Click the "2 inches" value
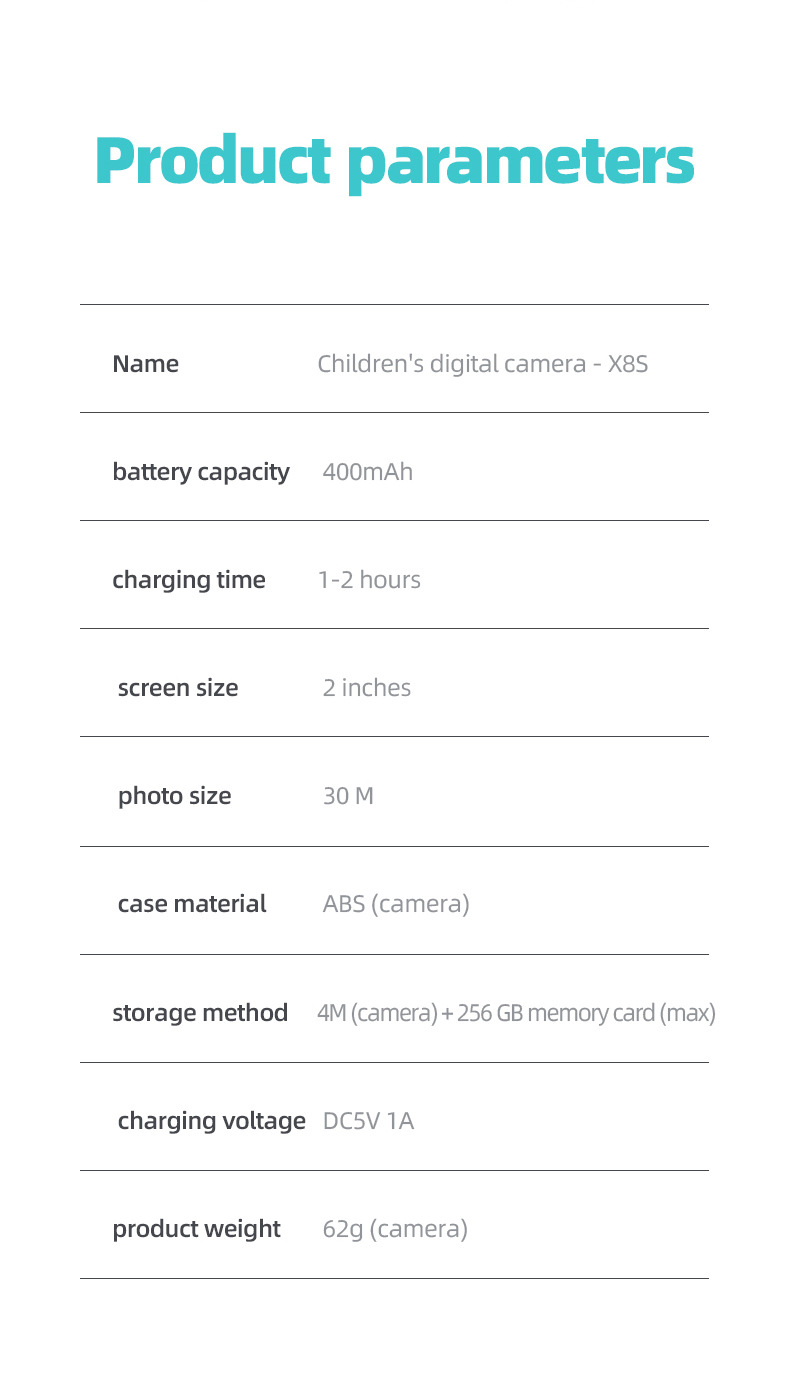 point(367,688)
